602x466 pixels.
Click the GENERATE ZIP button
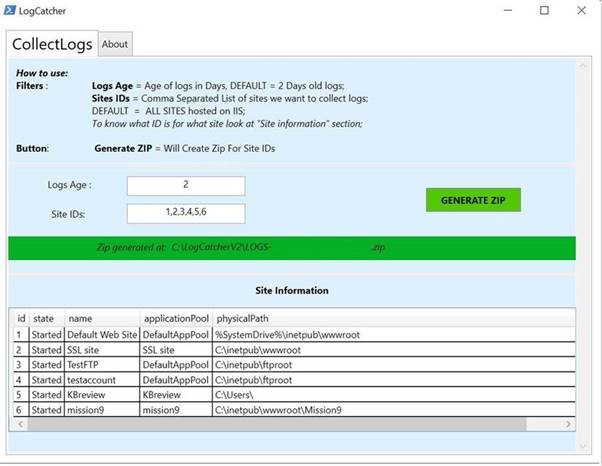[473, 200]
